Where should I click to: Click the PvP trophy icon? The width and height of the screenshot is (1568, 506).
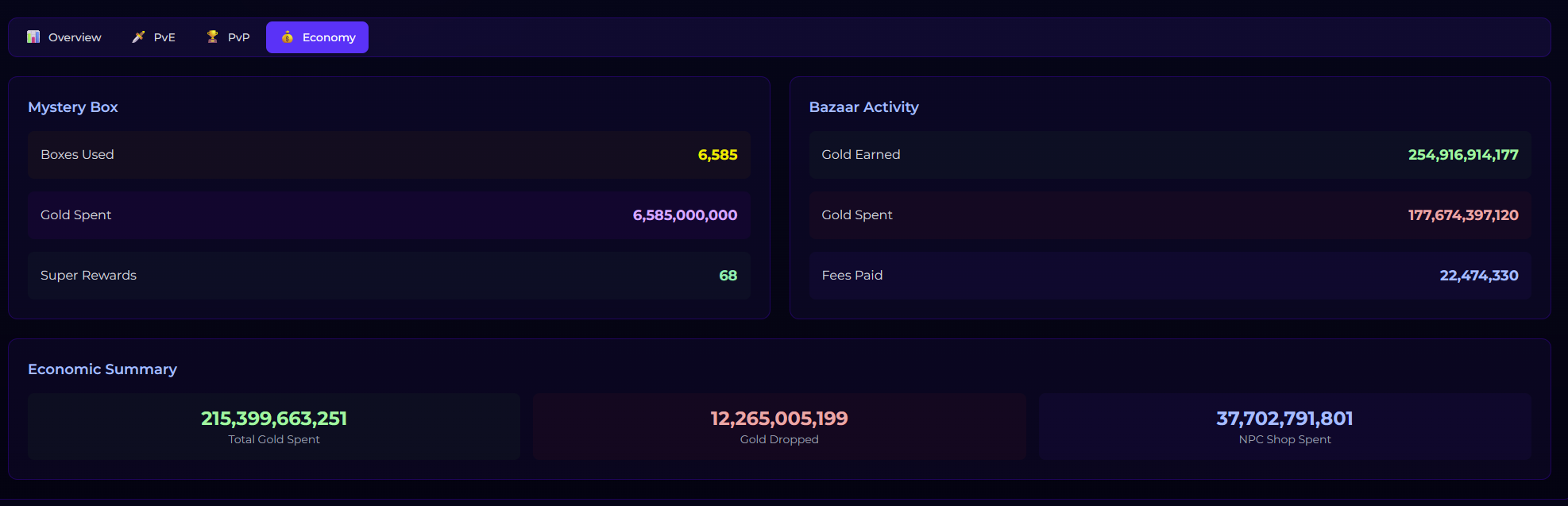click(212, 37)
